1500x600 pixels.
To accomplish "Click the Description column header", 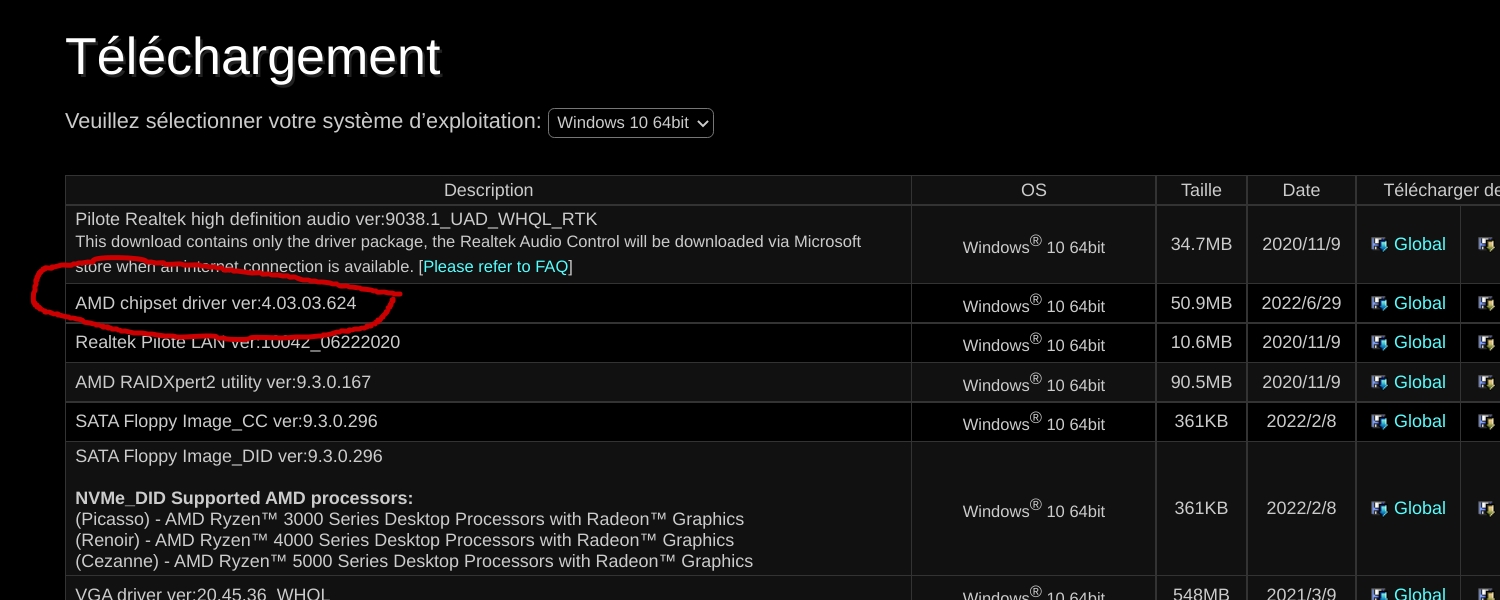I will point(488,190).
